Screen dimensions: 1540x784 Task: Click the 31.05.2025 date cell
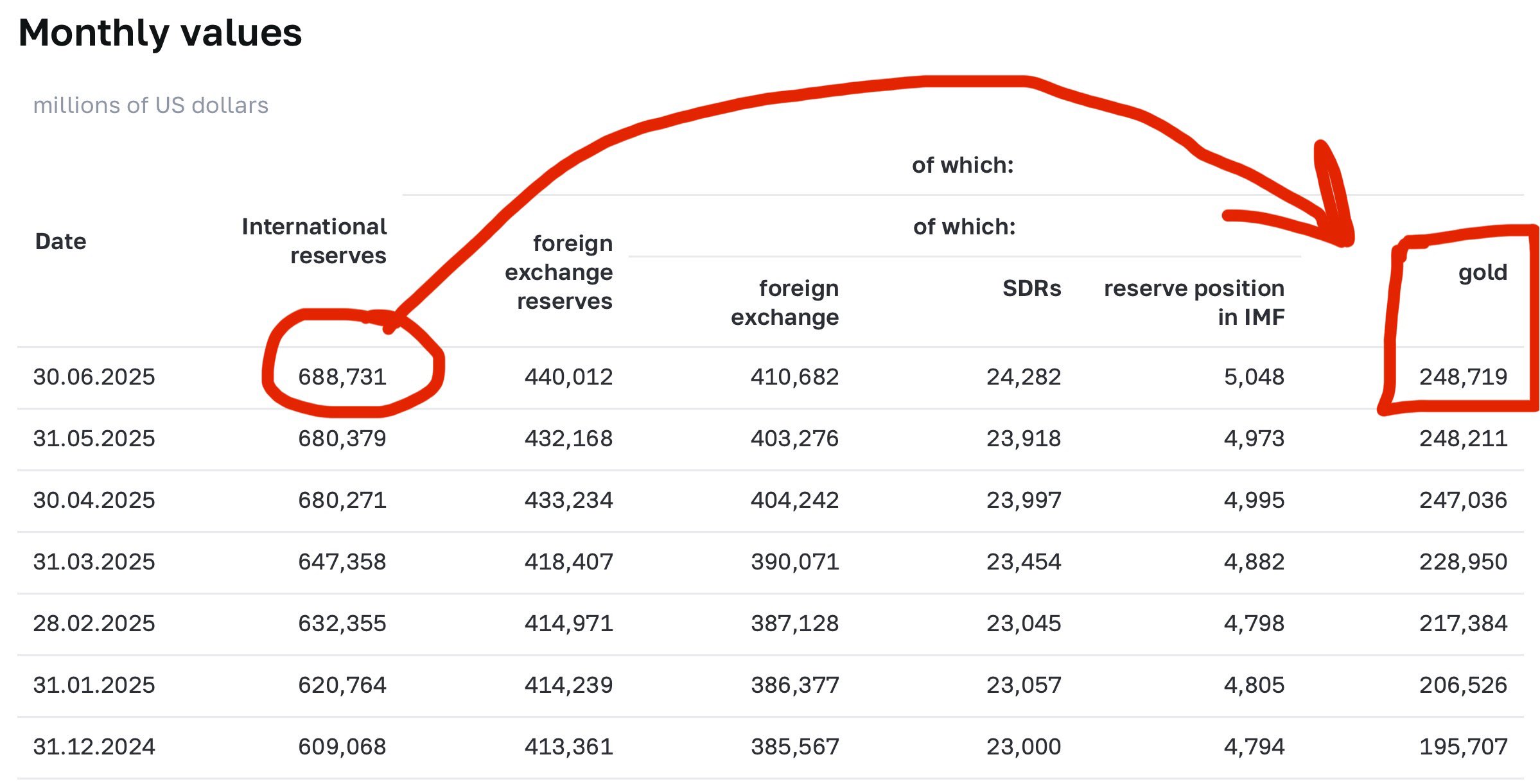[x=94, y=439]
